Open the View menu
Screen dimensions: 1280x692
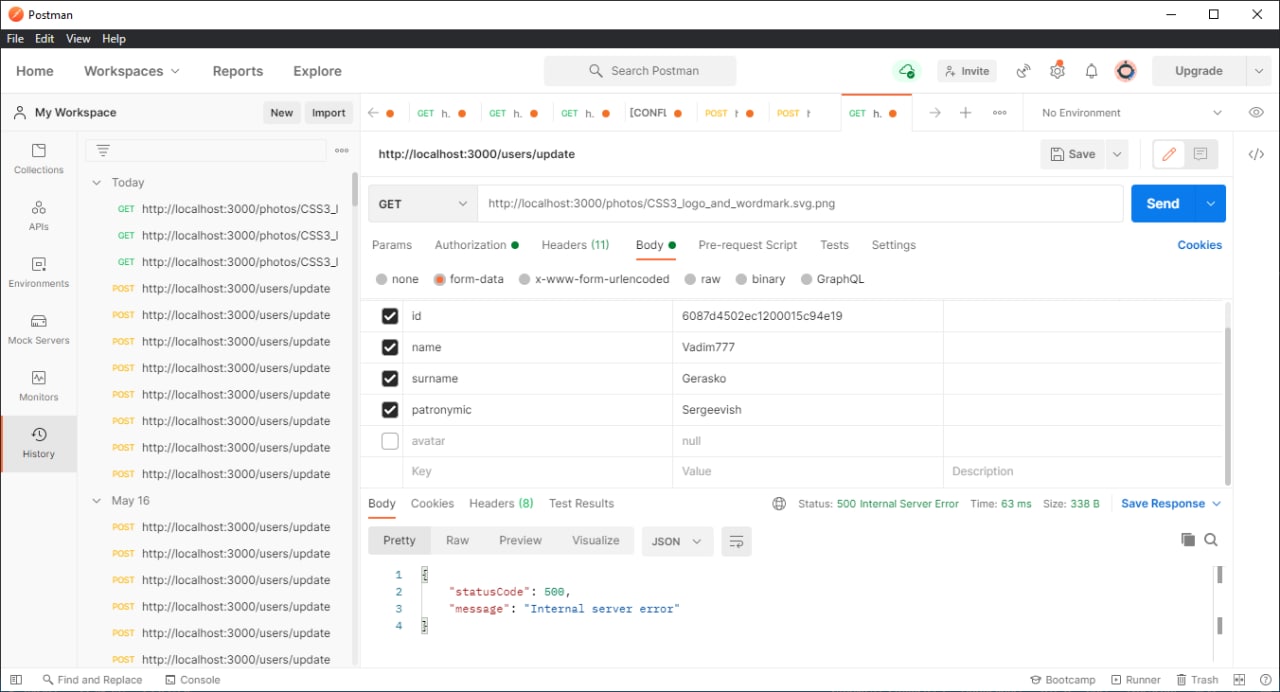78,39
